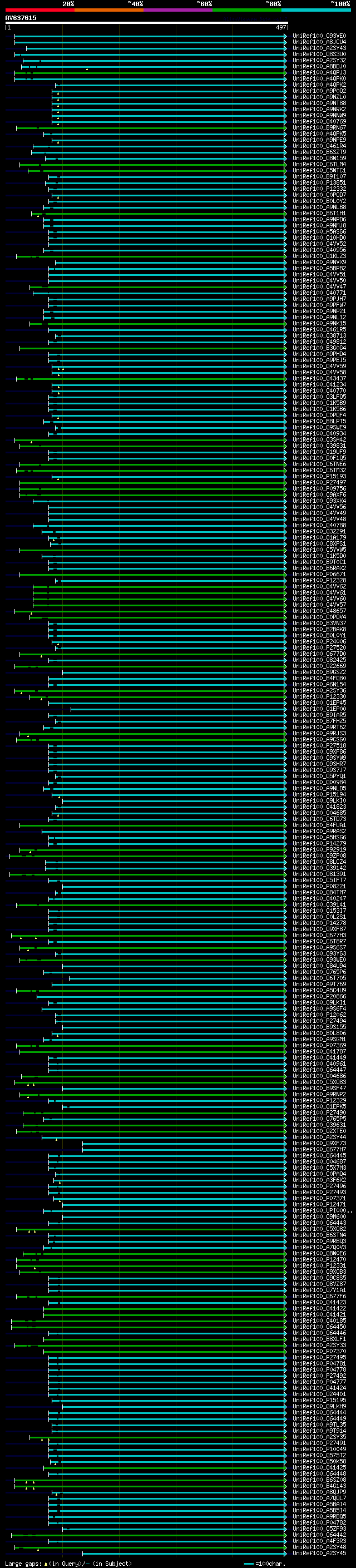Select the UniRef100_B9I107 label
The width and height of the screenshot is (356, 1568).
click(319, 176)
